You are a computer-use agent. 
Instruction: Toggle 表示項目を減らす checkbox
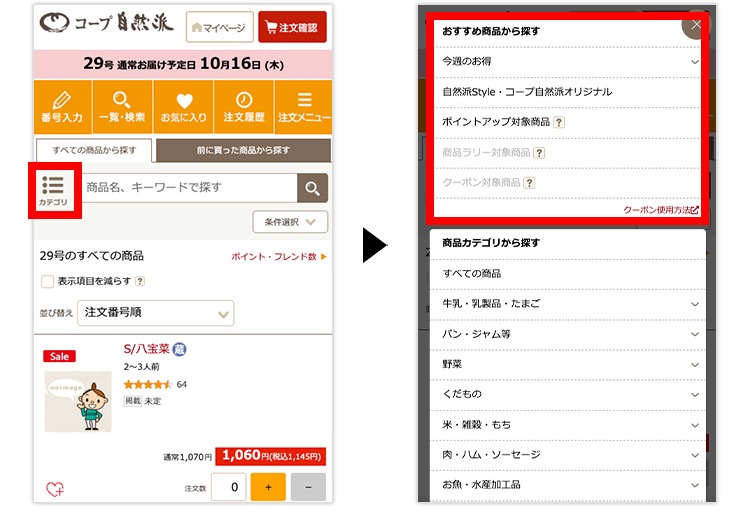[47, 282]
